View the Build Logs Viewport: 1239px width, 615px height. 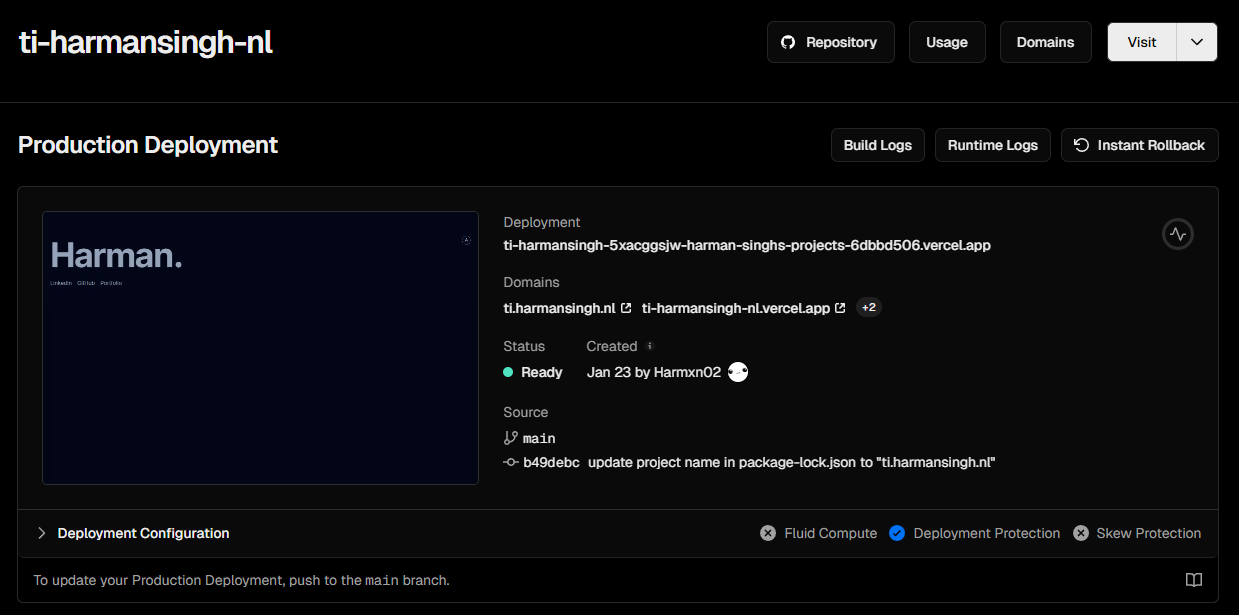877,145
